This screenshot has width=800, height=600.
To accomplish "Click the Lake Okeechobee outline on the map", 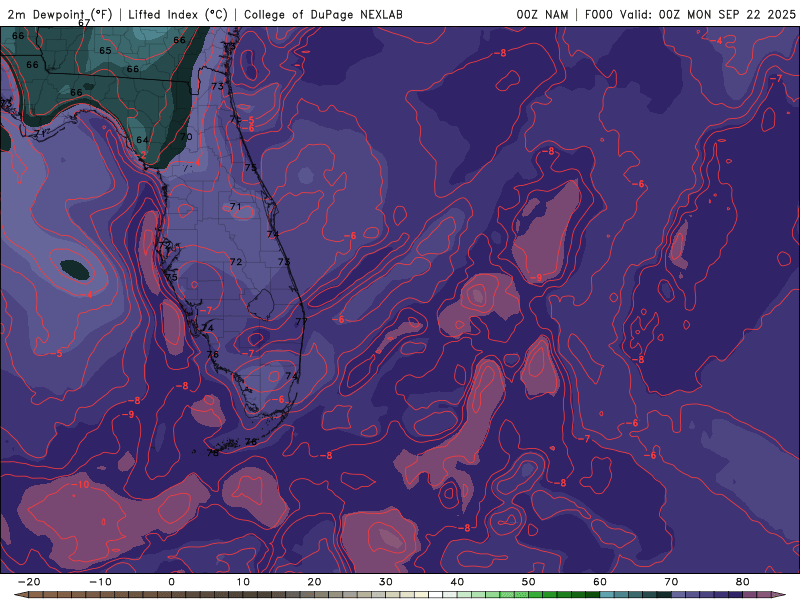I will point(261,305).
